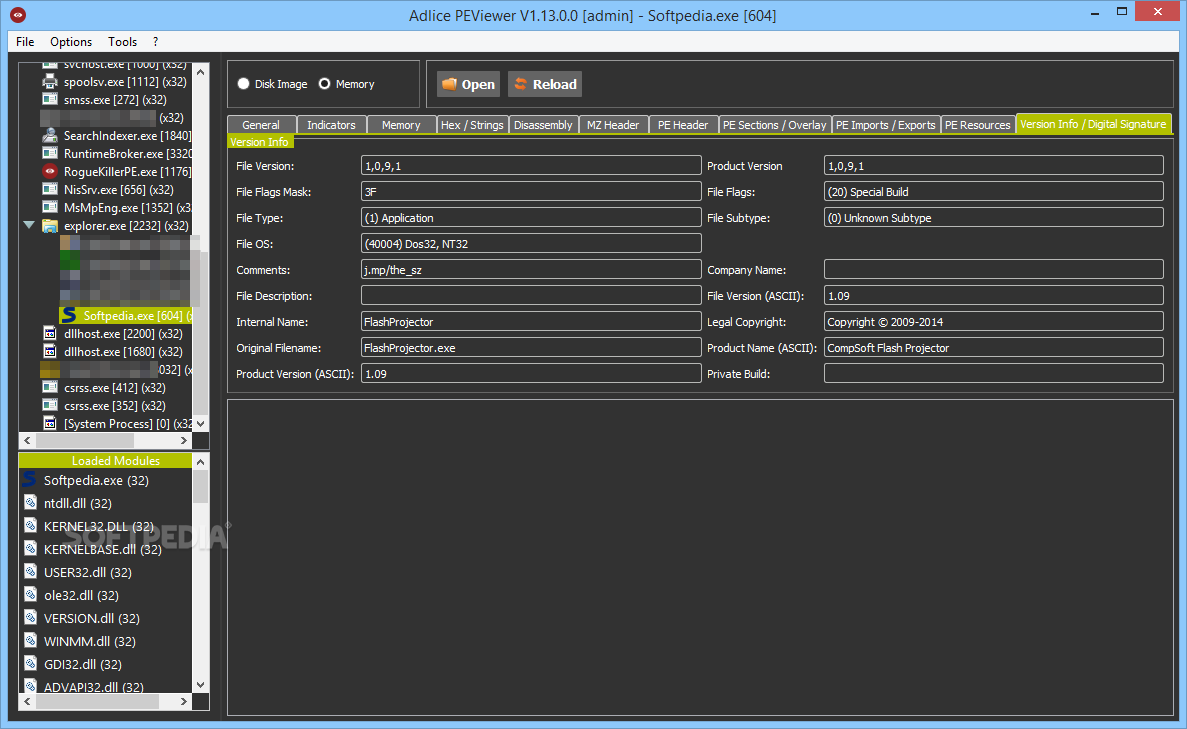Click the Product Name (ASCII) field
The width and height of the screenshot is (1187, 729).
pos(994,347)
